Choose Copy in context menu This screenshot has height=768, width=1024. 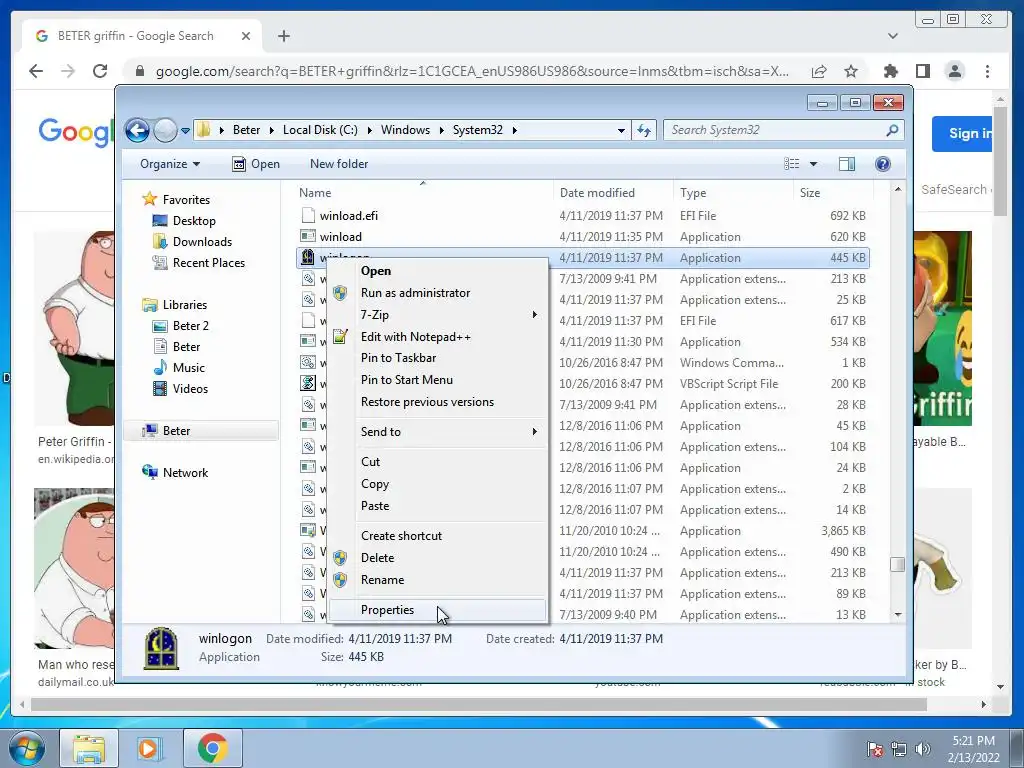point(375,484)
